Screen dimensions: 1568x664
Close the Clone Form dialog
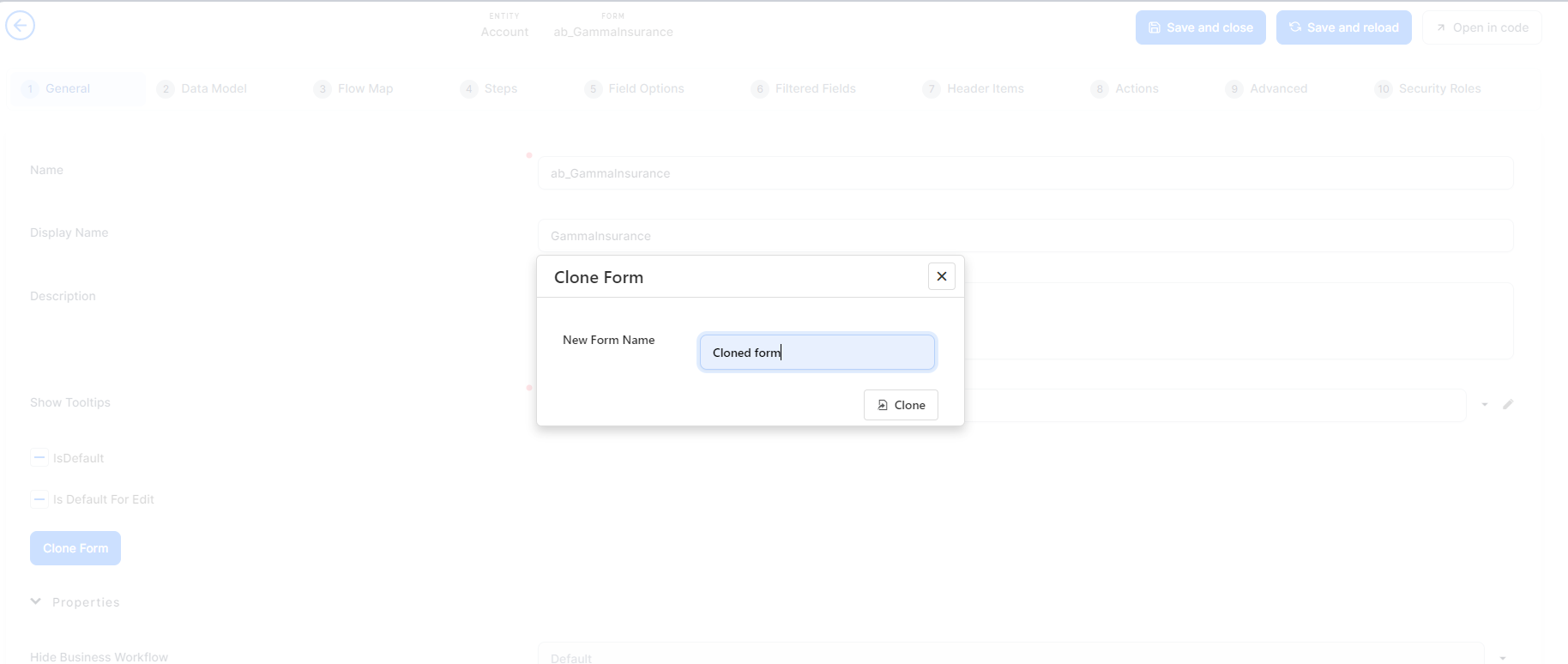(x=941, y=276)
